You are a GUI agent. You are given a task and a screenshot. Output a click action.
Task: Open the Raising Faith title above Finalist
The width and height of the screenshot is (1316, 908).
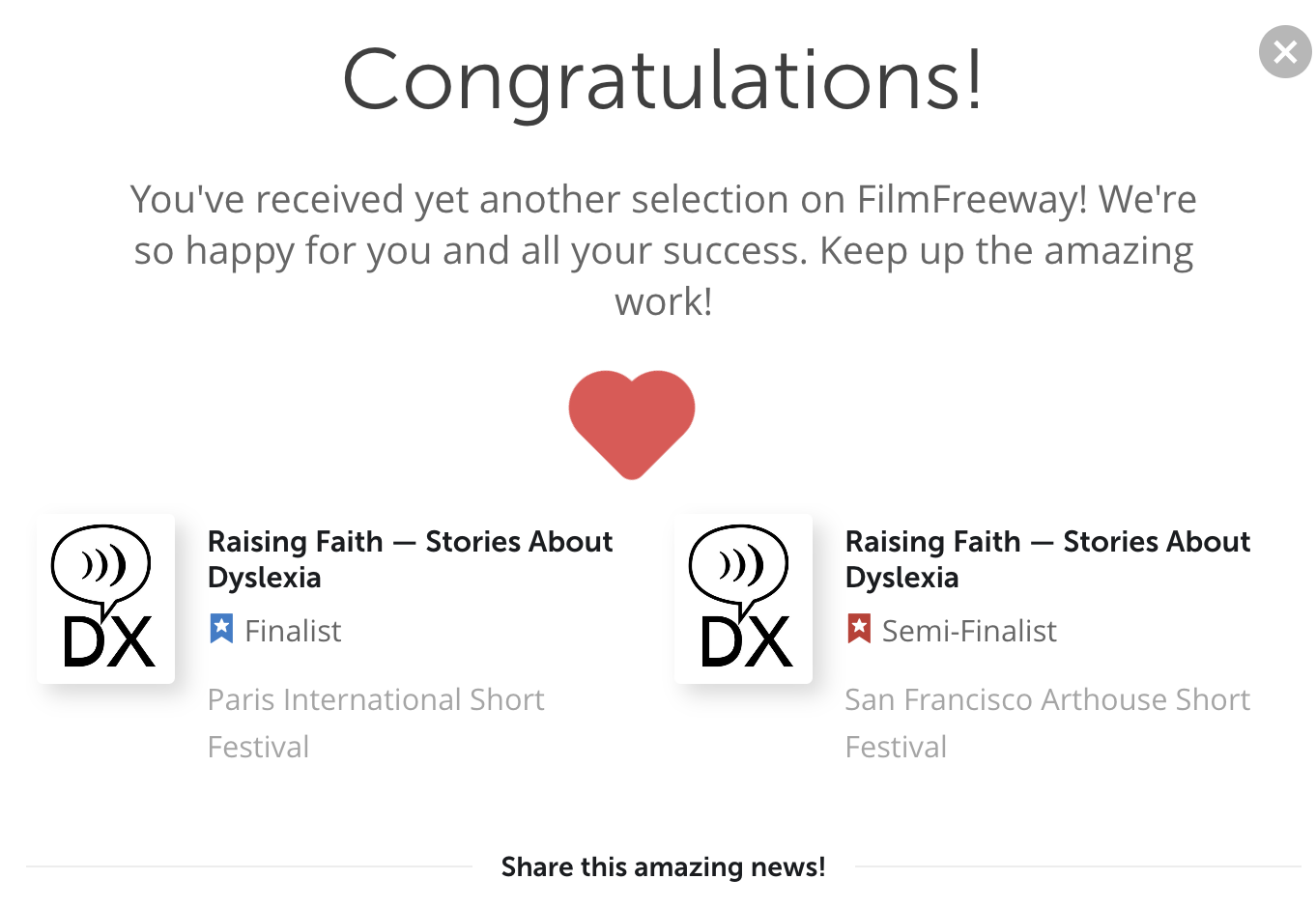pos(410,559)
